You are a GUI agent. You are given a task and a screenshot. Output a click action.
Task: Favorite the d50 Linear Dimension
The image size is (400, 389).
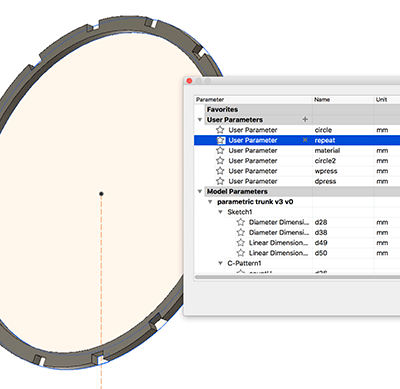[241, 253]
